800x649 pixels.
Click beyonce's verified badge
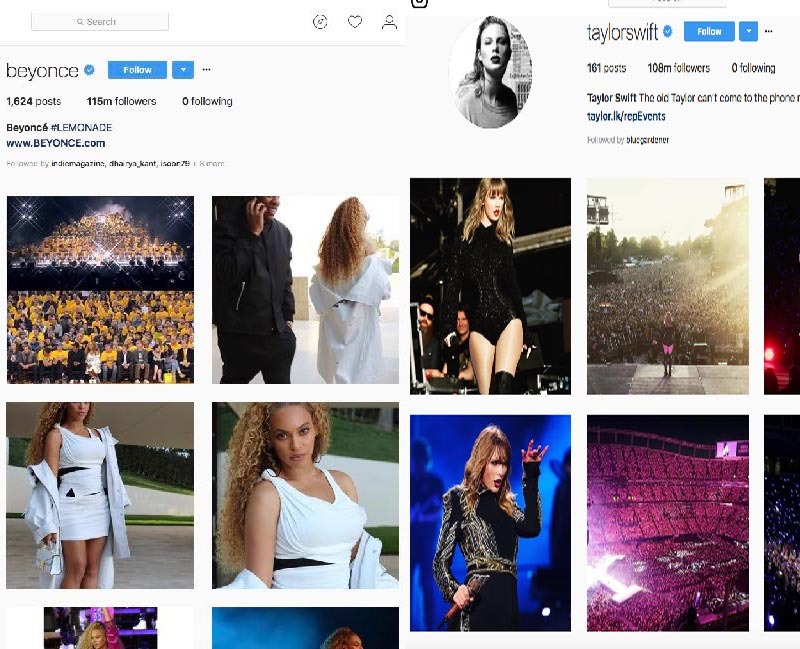tap(89, 70)
